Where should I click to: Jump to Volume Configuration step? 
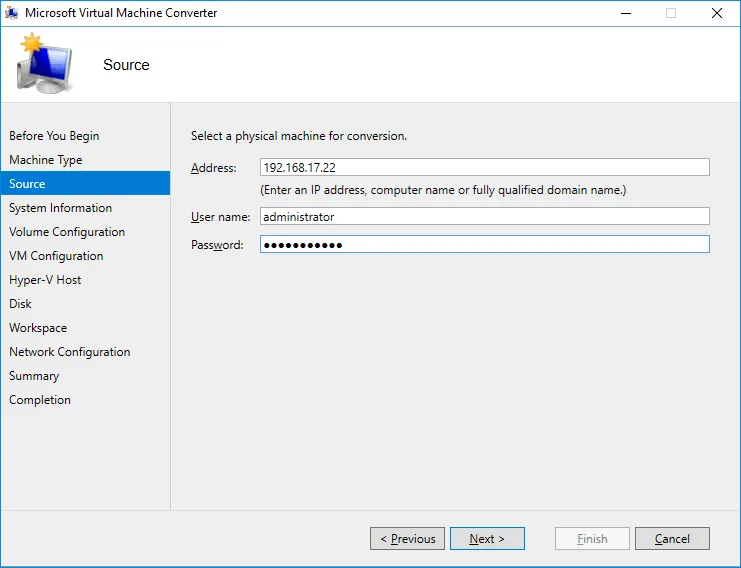coord(67,232)
